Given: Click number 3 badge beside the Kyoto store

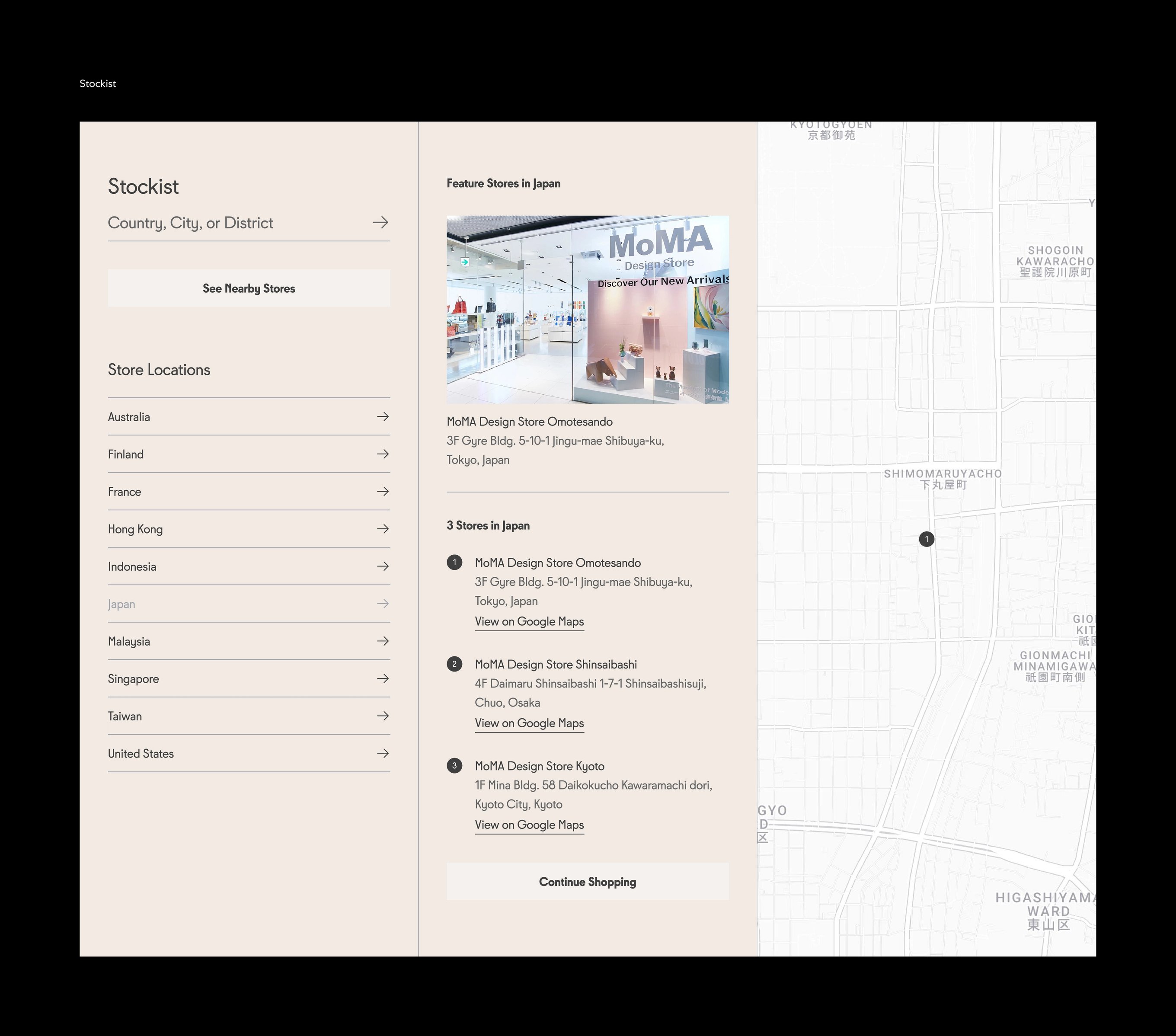Looking at the screenshot, I should (454, 766).
